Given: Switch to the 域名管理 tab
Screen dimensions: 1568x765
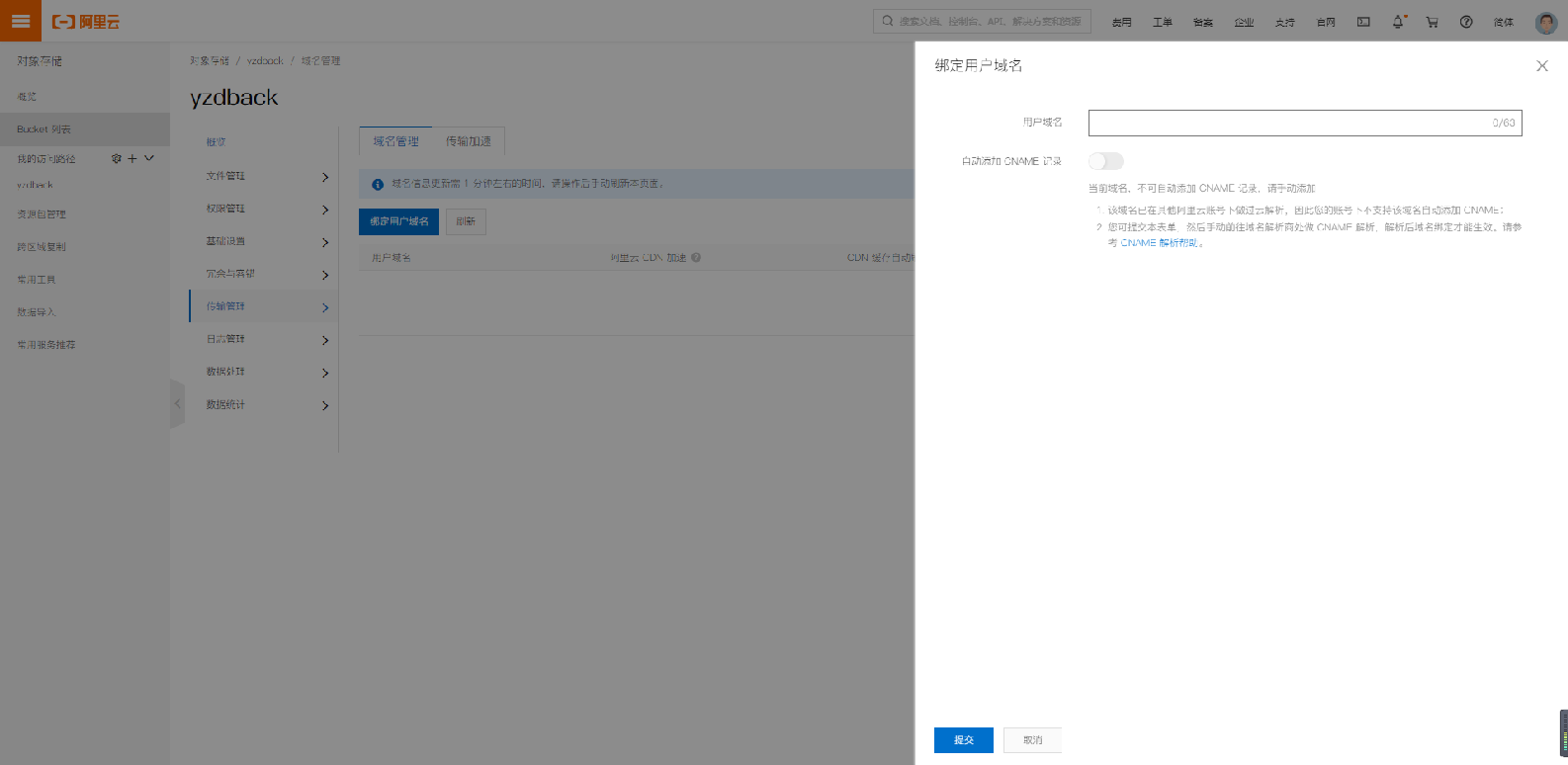Looking at the screenshot, I should [395, 141].
